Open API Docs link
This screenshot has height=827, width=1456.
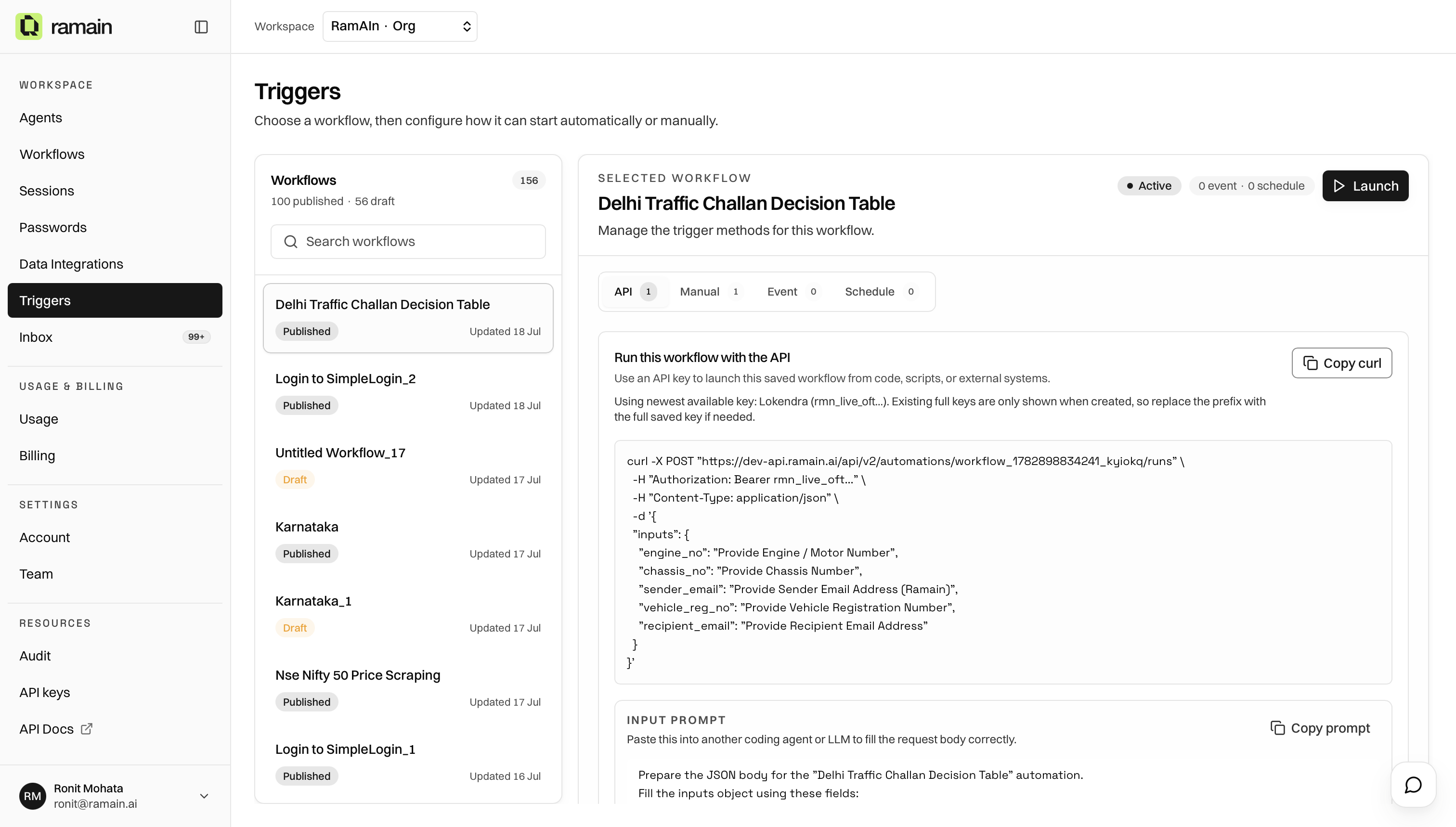[115, 729]
